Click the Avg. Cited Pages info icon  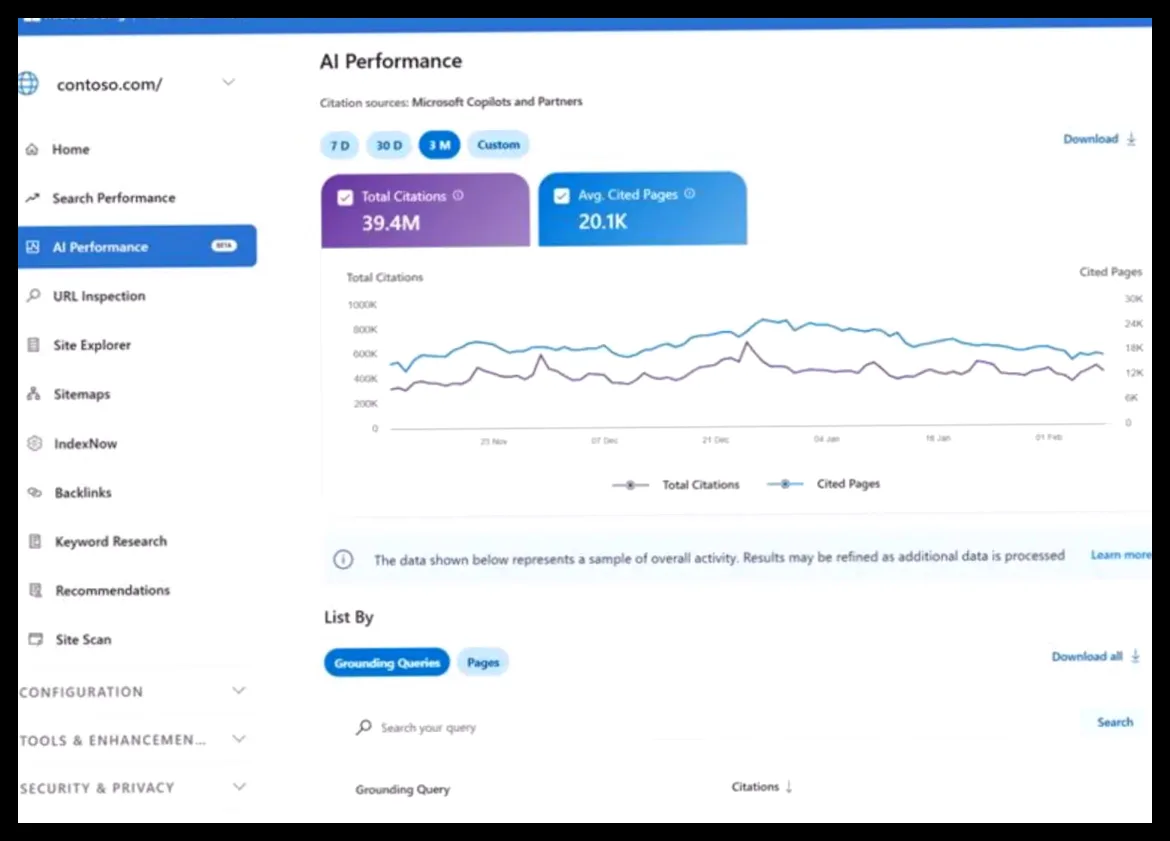(689, 193)
